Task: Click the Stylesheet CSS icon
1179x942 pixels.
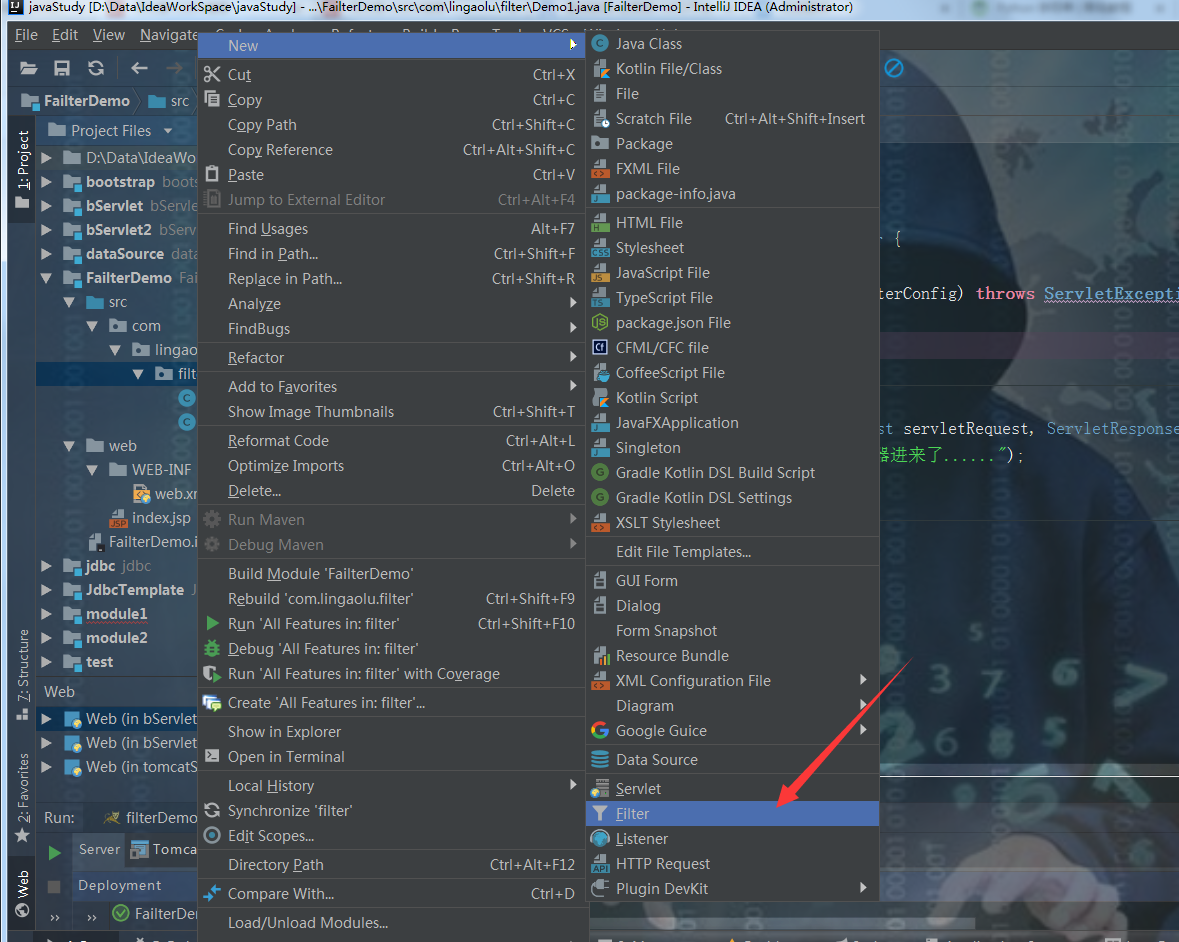Action: pyautogui.click(x=600, y=247)
